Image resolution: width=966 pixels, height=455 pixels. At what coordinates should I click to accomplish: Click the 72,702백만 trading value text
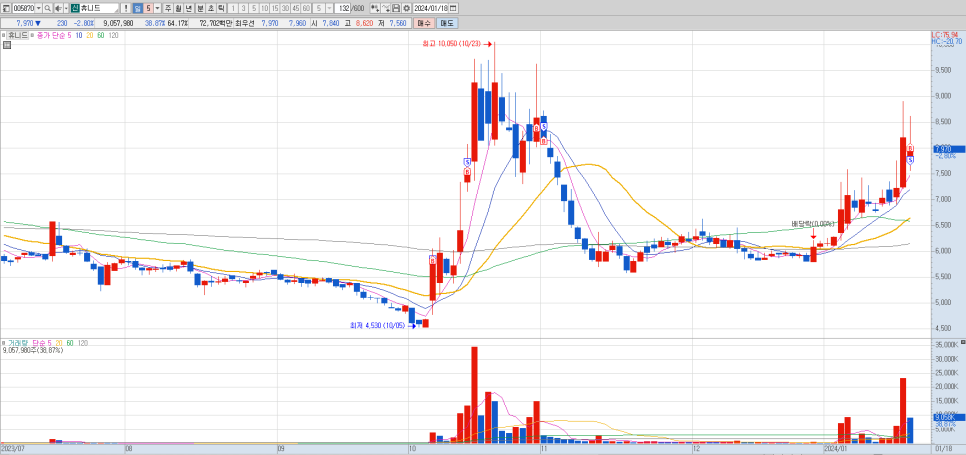point(216,23)
